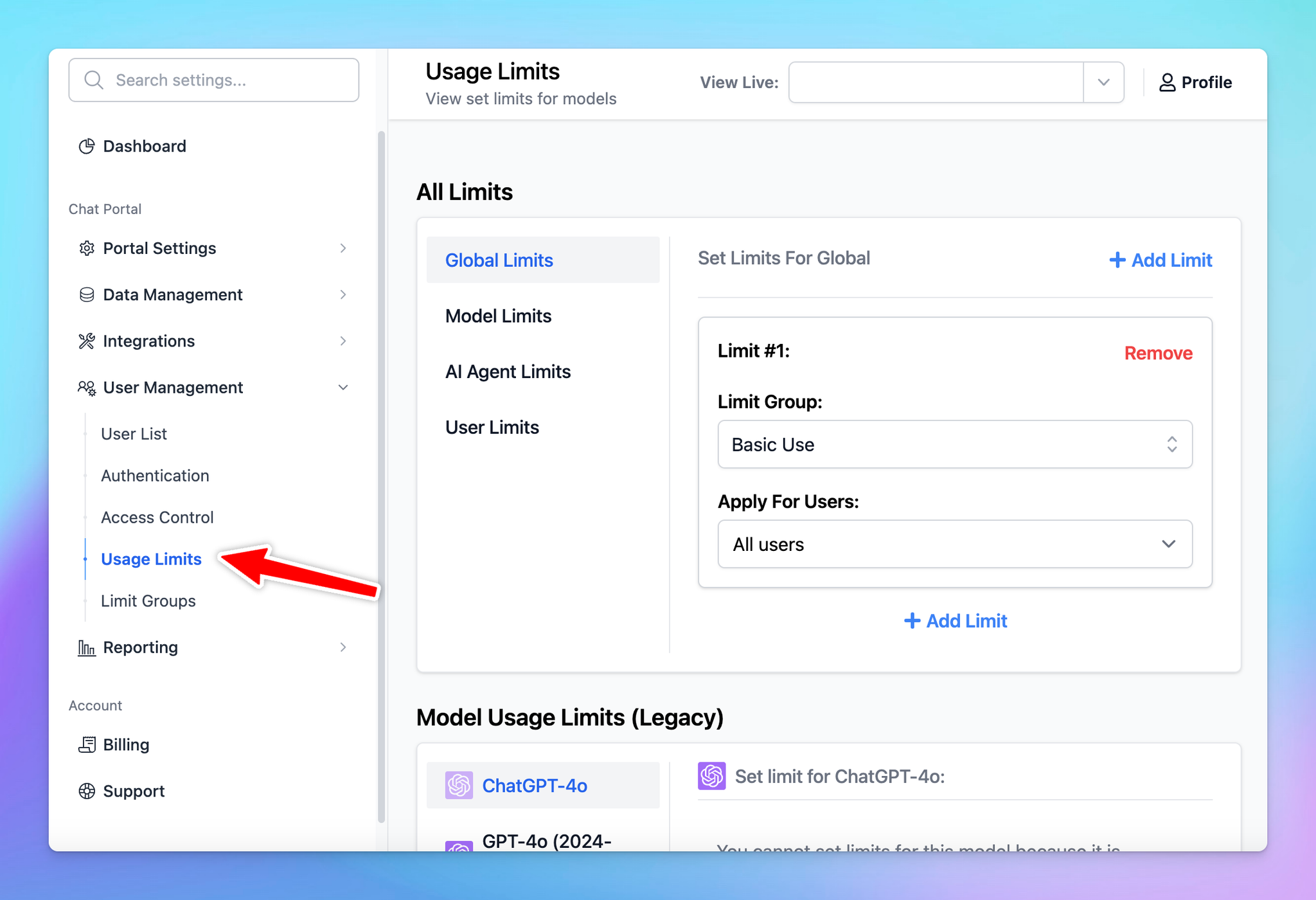The height and width of the screenshot is (900, 1316).
Task: Click the logo beside Set limit for ChatGPT-4o
Action: (x=712, y=776)
